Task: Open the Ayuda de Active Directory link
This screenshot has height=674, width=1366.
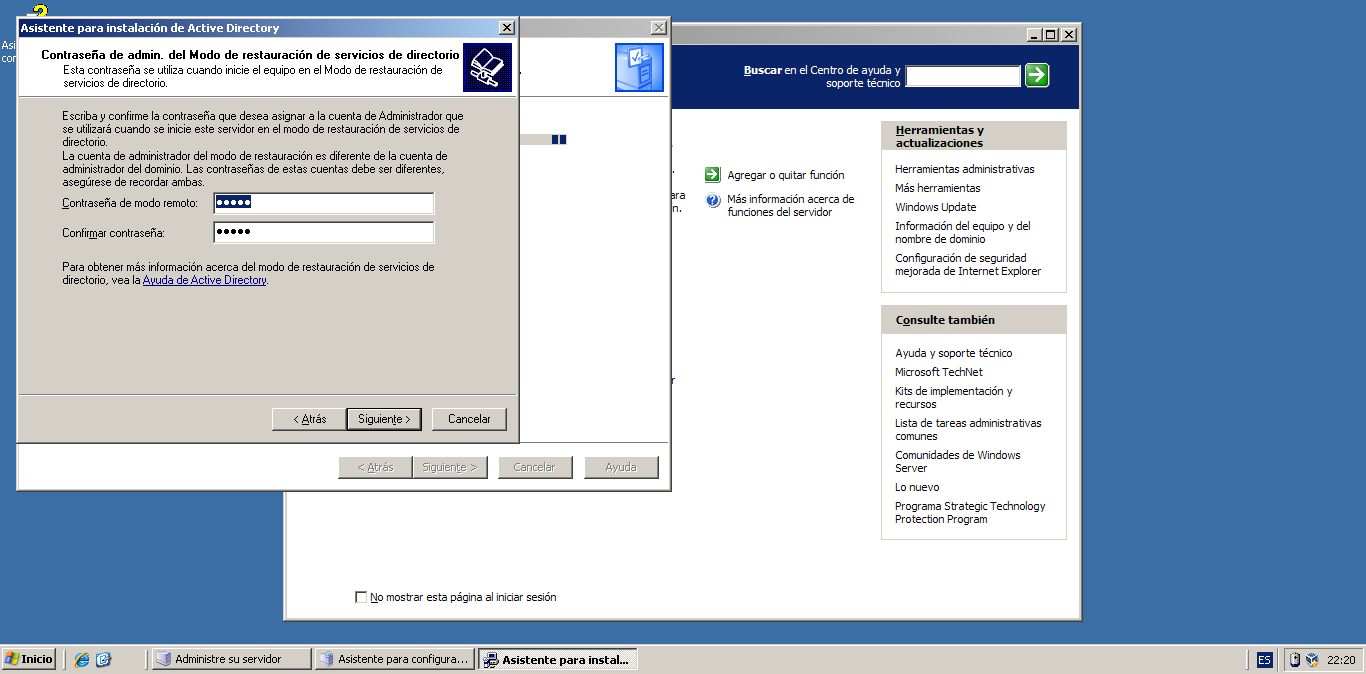Action: 205,281
